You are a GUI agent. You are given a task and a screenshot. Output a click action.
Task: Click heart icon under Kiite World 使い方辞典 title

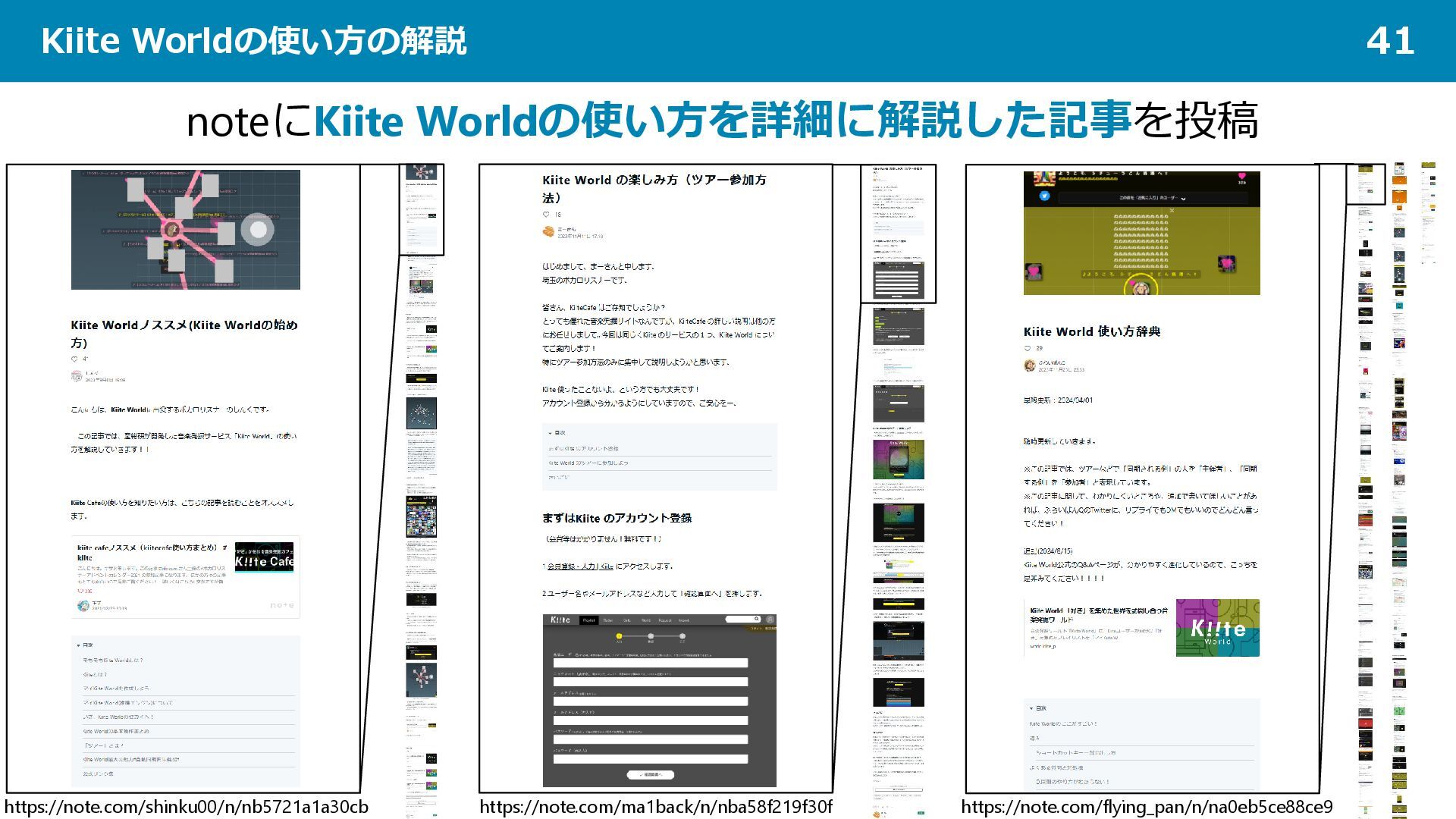click(x=1028, y=348)
